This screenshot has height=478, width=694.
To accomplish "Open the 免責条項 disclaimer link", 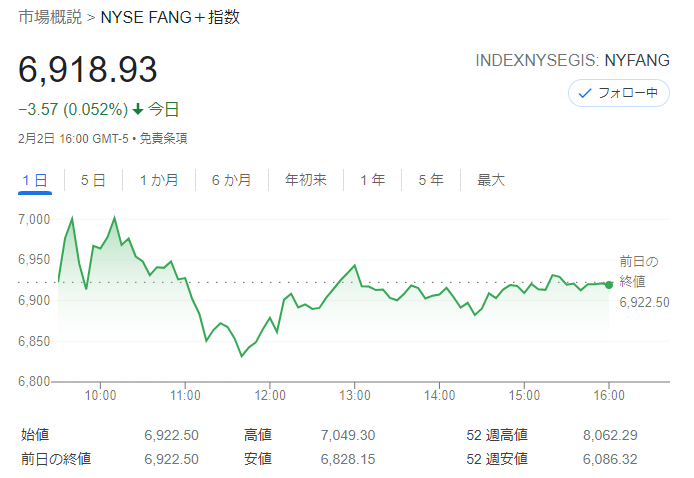I will [x=164, y=139].
